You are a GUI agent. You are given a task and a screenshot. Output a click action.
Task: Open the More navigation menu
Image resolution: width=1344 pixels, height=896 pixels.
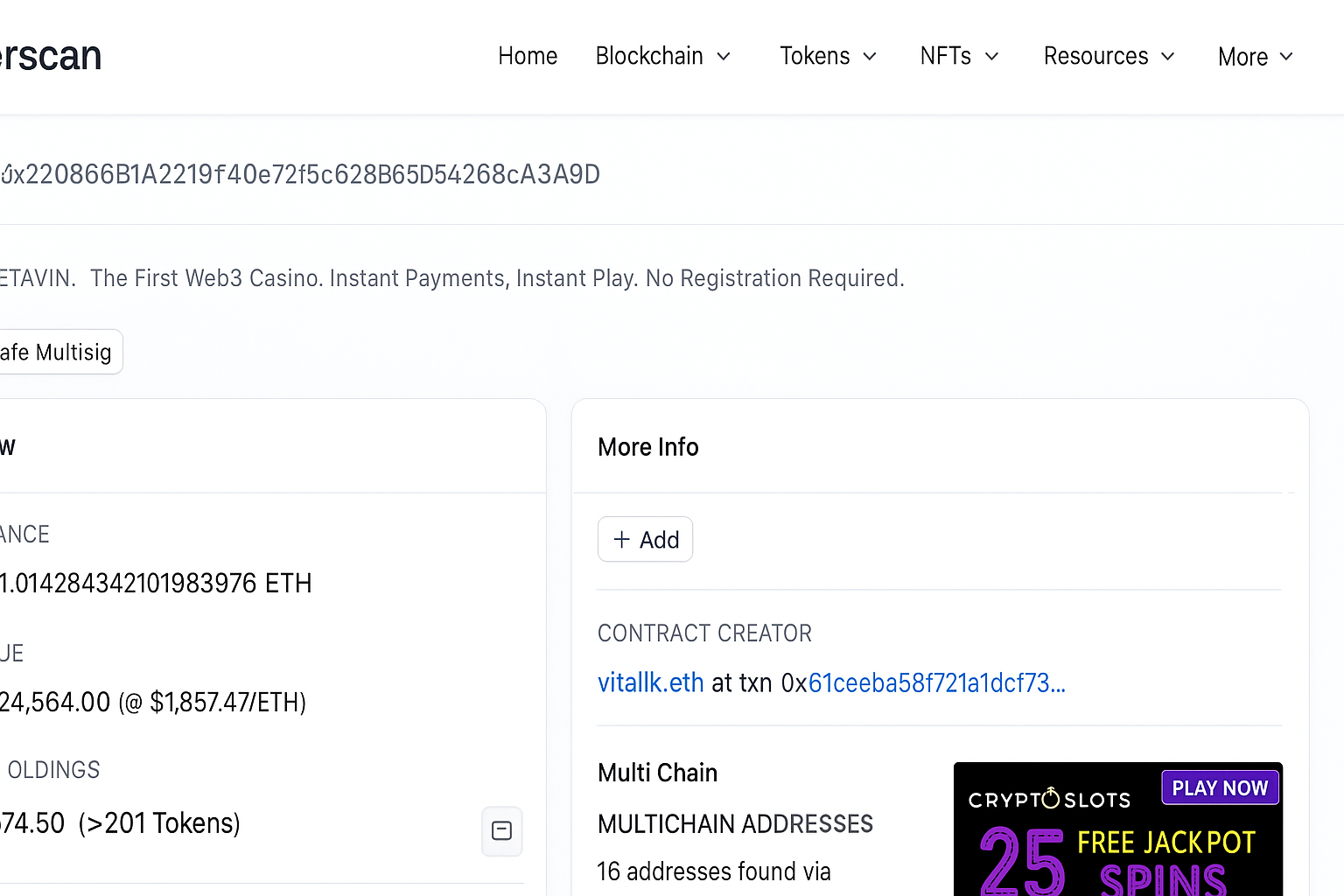click(x=1255, y=57)
